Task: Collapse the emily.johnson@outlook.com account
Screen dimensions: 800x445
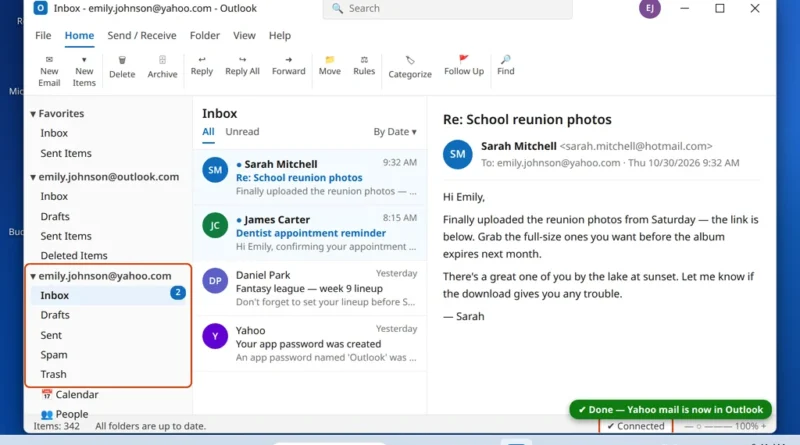Action: pos(33,177)
